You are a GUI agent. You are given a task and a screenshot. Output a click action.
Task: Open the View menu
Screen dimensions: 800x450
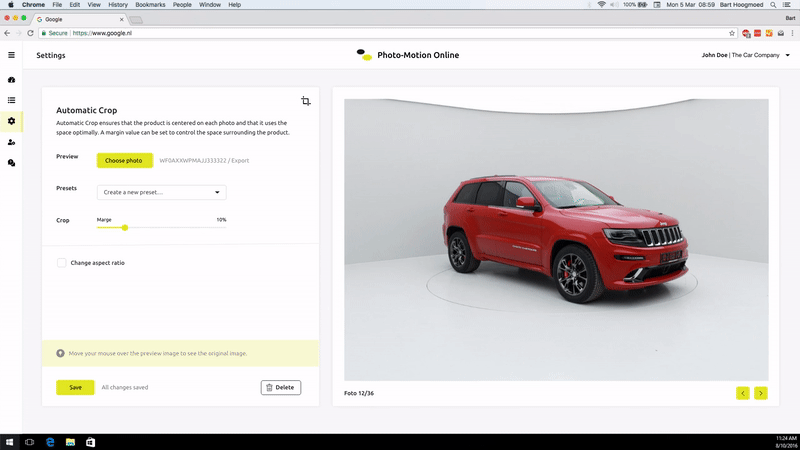(94, 5)
